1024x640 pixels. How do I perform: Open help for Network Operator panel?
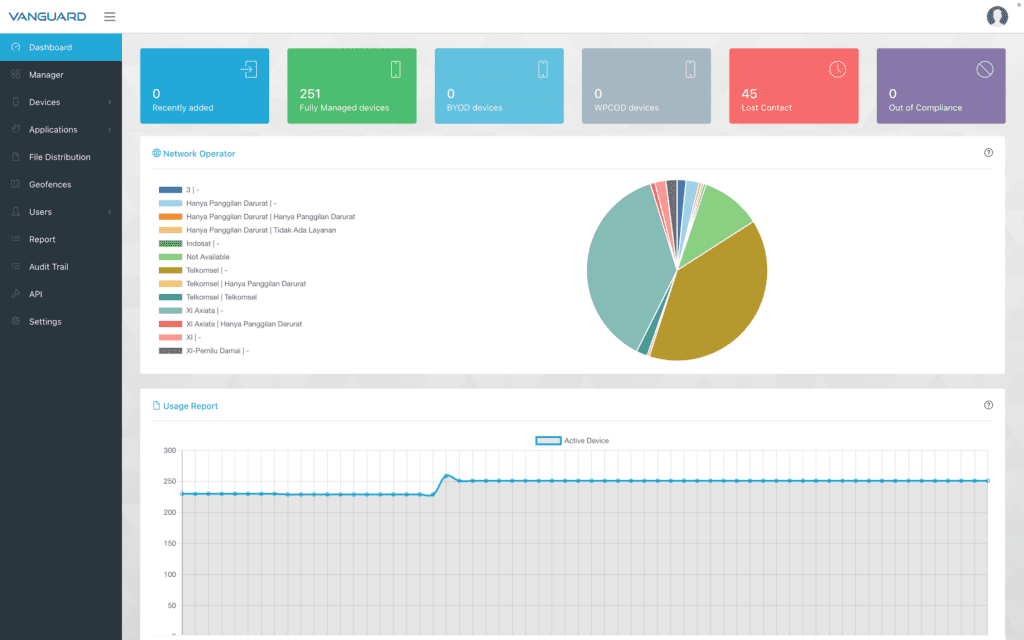988,153
